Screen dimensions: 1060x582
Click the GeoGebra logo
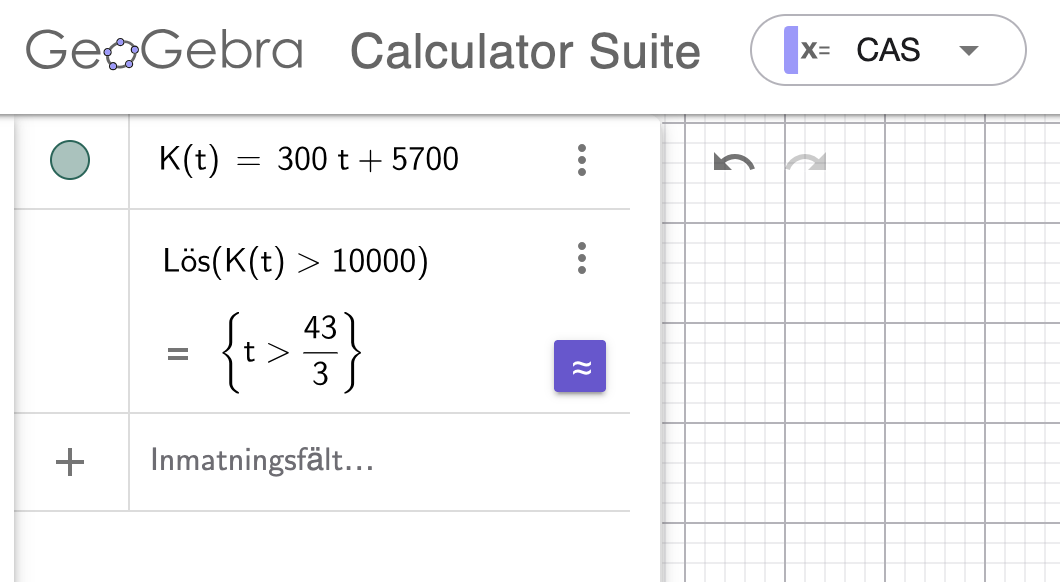163,51
